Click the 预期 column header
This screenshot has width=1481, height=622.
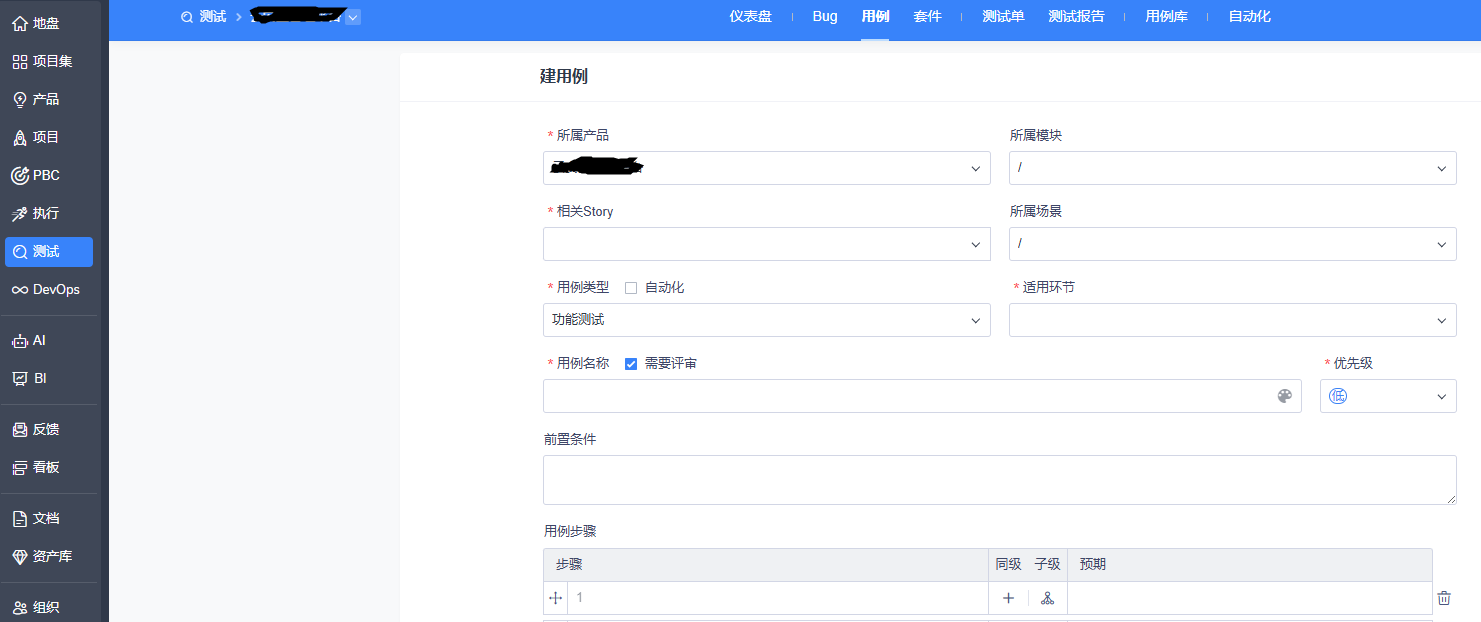[1093, 565]
